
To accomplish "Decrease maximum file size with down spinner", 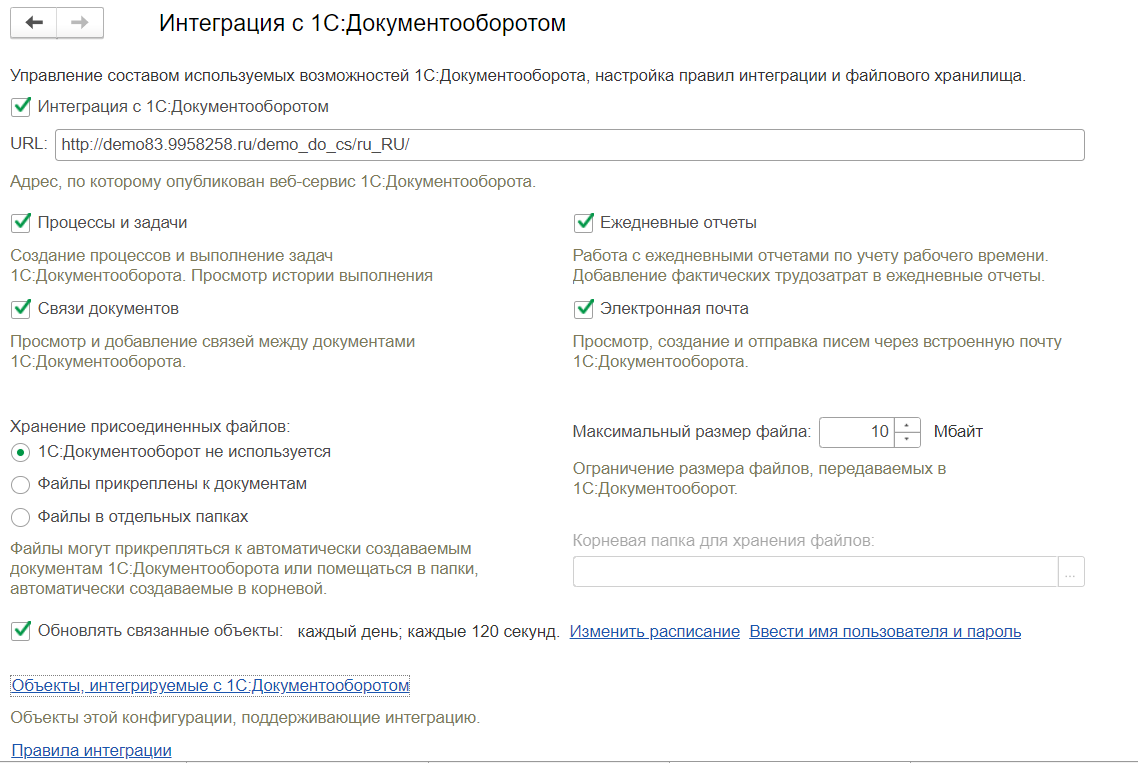I will [907, 439].
